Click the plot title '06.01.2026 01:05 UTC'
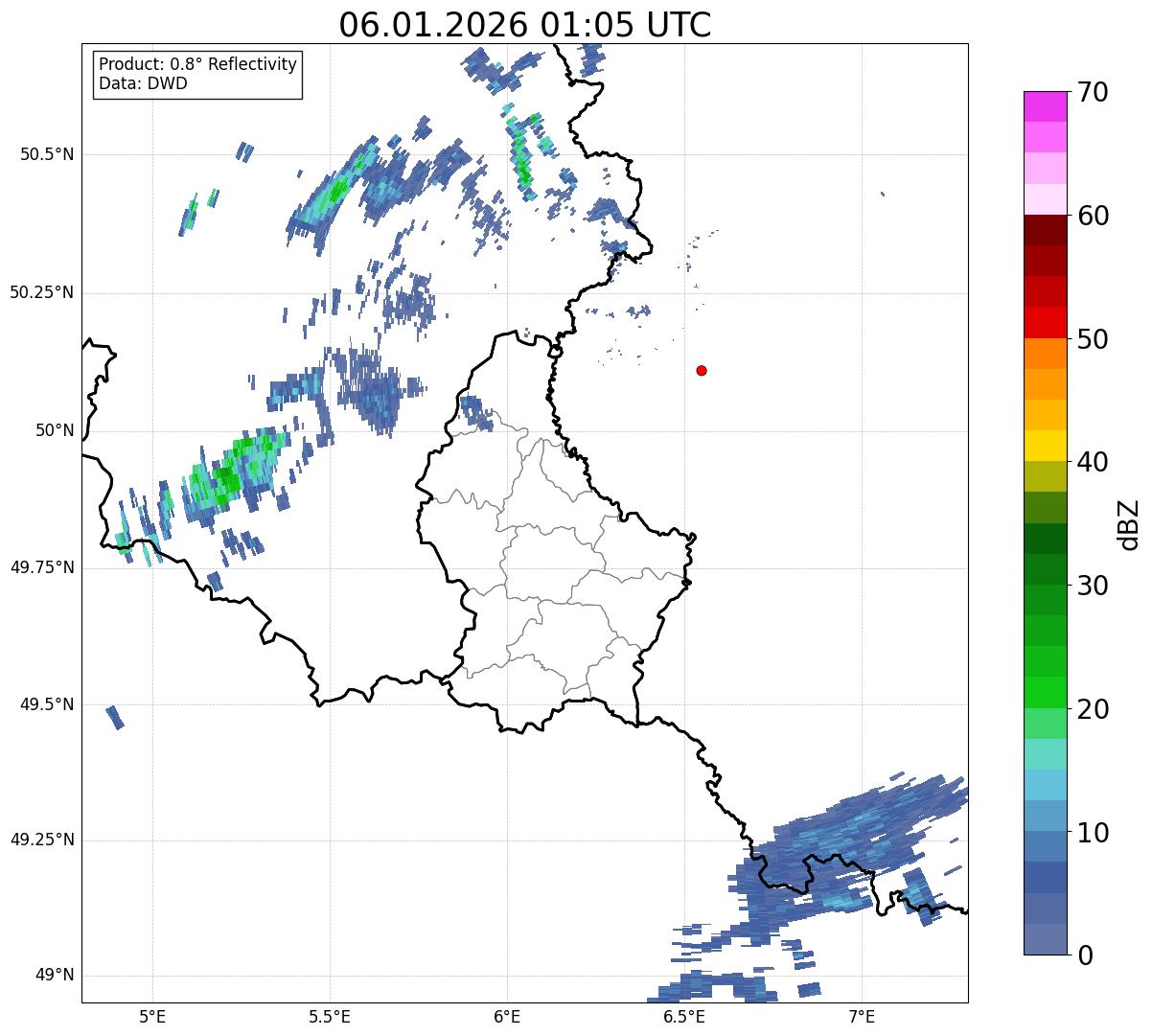1152x1036 pixels. 525,25
